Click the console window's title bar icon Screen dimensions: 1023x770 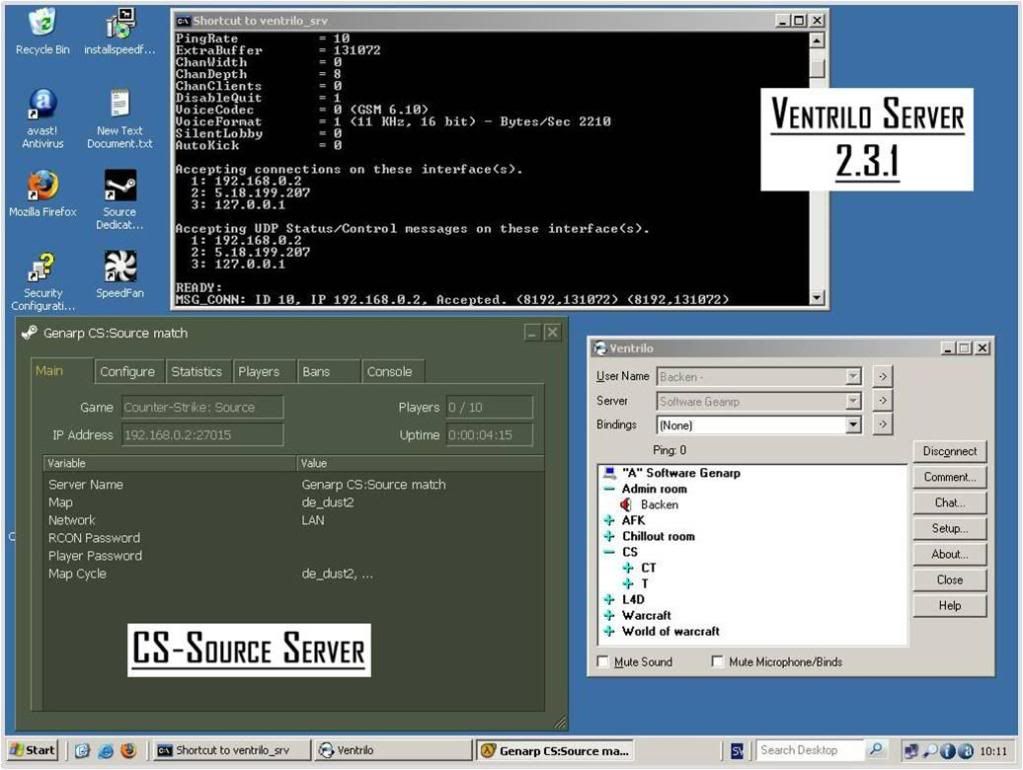183,21
